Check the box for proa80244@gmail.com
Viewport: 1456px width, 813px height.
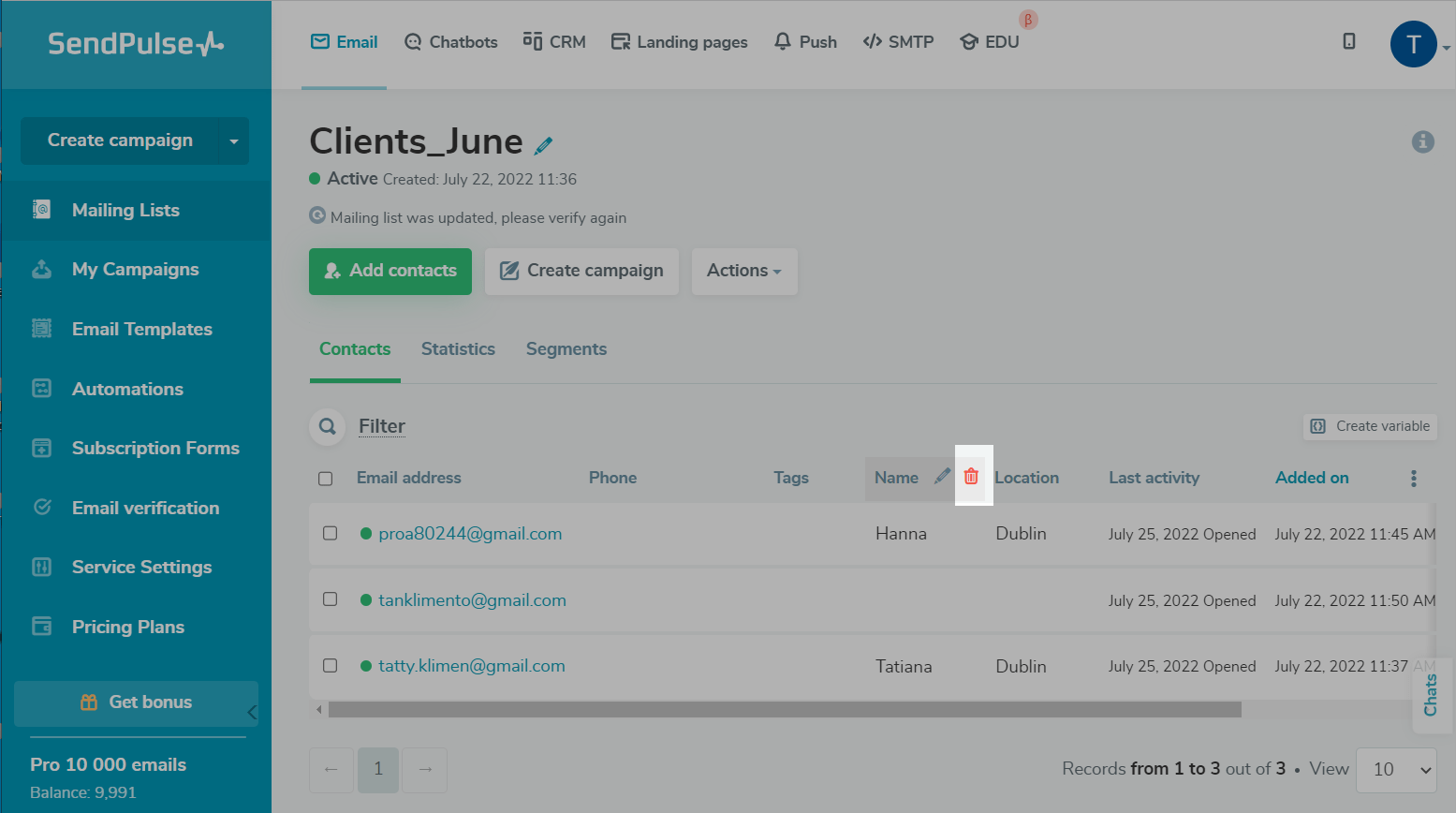point(330,533)
